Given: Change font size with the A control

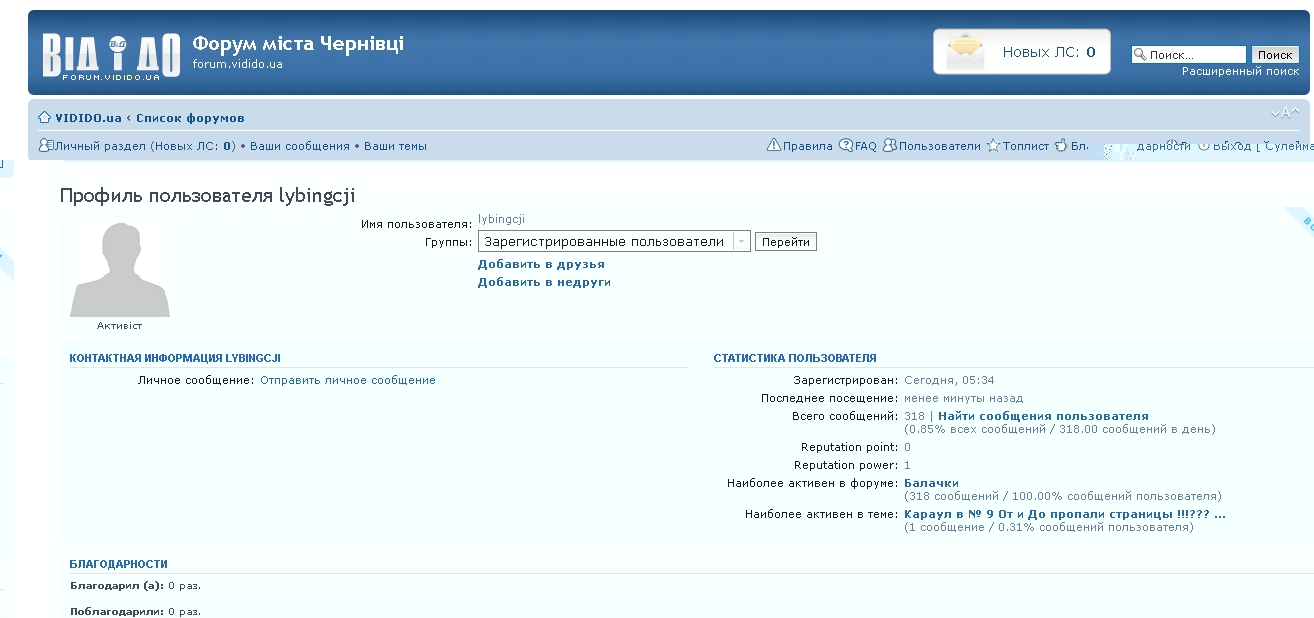Looking at the screenshot, I should pos(1285,113).
